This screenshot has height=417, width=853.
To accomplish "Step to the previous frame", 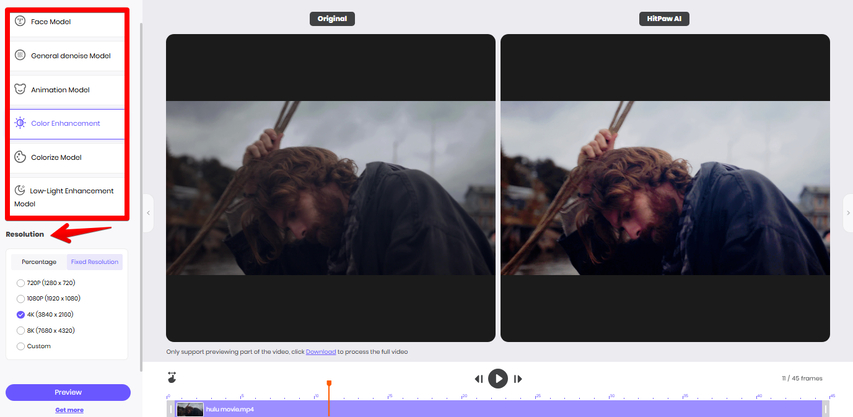I will [479, 379].
